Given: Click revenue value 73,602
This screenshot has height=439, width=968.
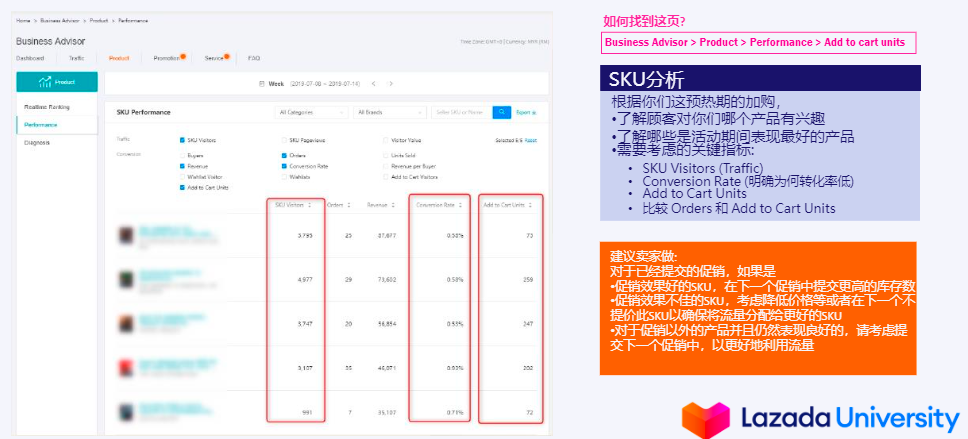Looking at the screenshot, I should [x=386, y=280].
